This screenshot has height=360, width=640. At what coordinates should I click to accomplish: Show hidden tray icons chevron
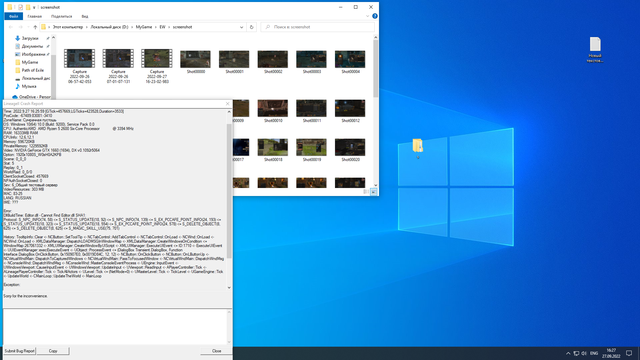pos(568,353)
